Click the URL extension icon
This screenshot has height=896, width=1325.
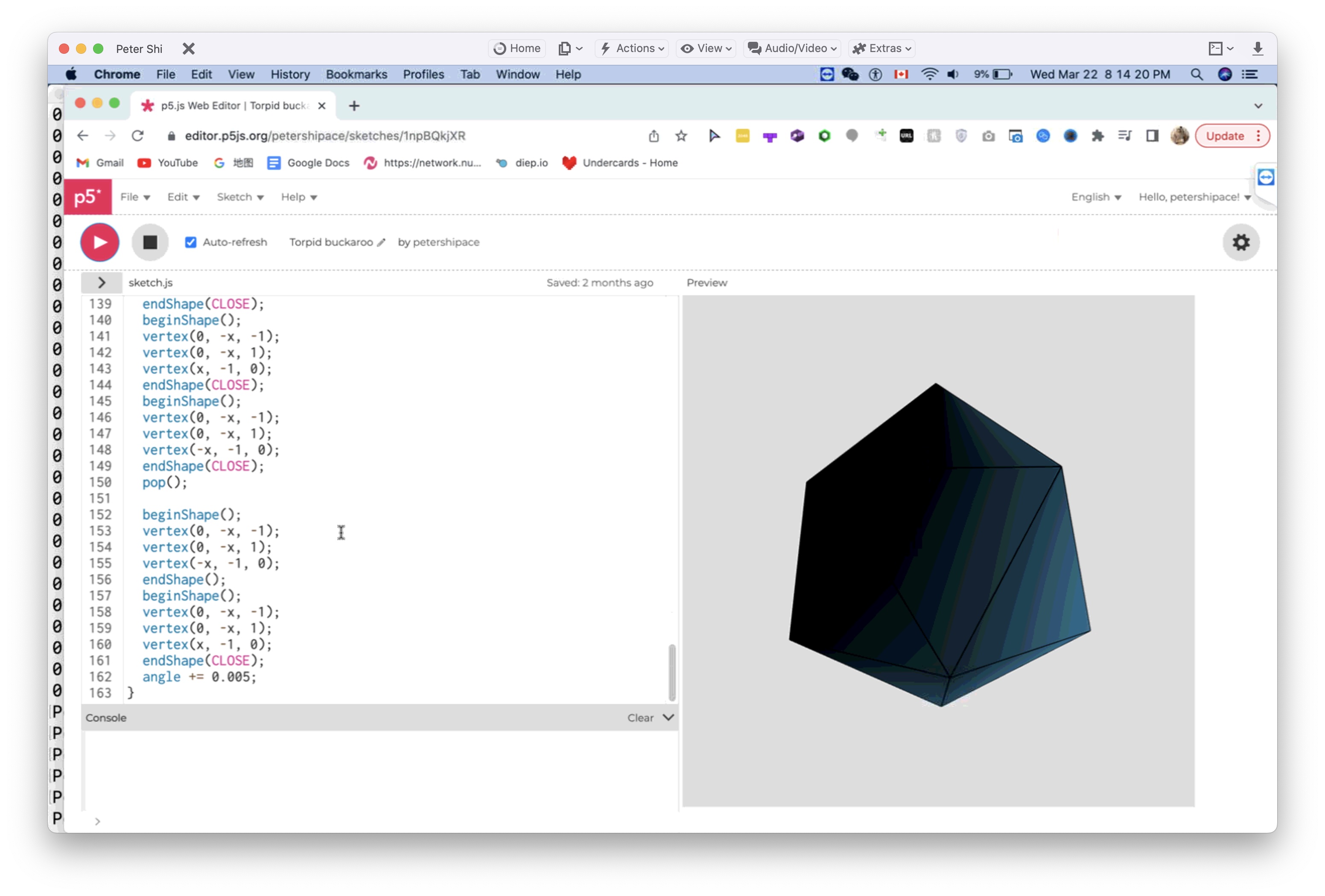pos(906,136)
